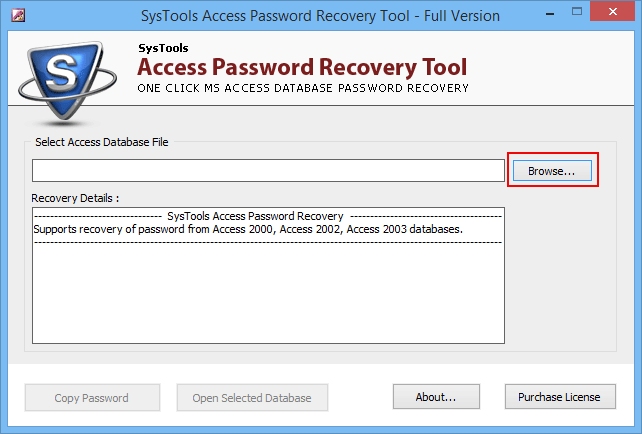Click Browse to choose a database file

pyautogui.click(x=552, y=170)
